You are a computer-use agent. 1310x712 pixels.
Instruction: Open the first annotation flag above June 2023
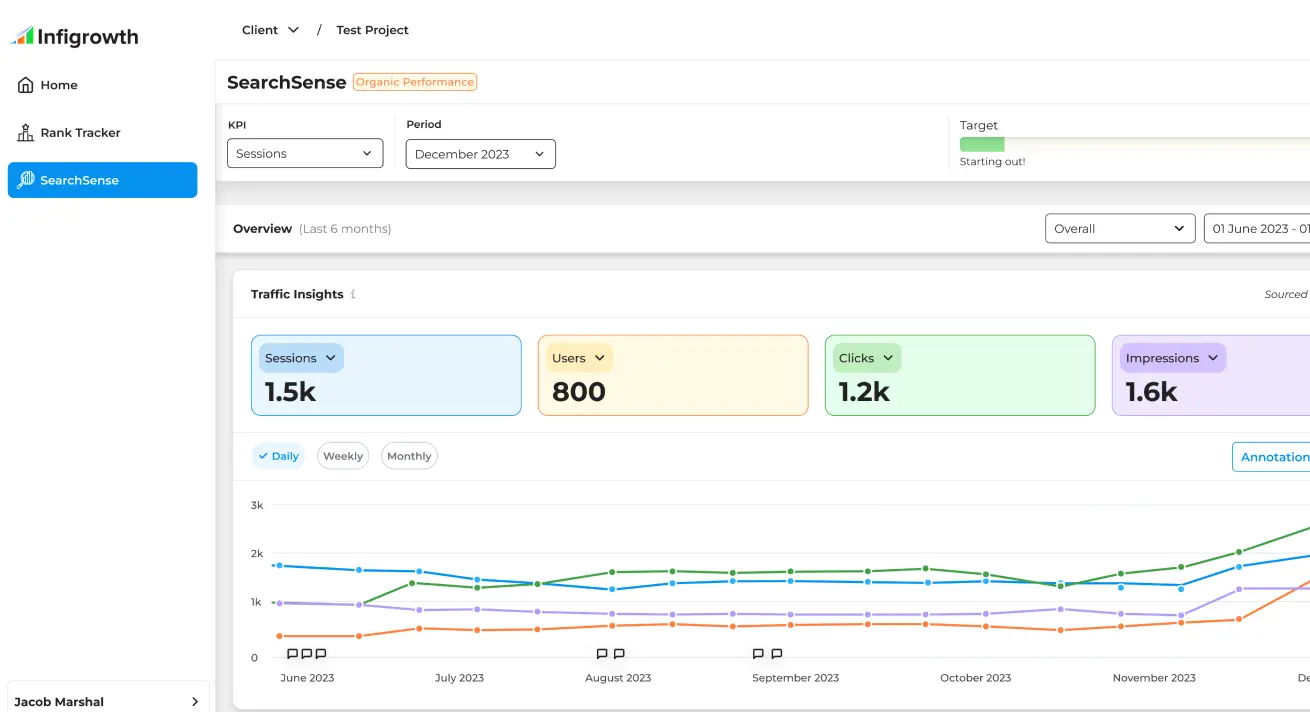293,653
